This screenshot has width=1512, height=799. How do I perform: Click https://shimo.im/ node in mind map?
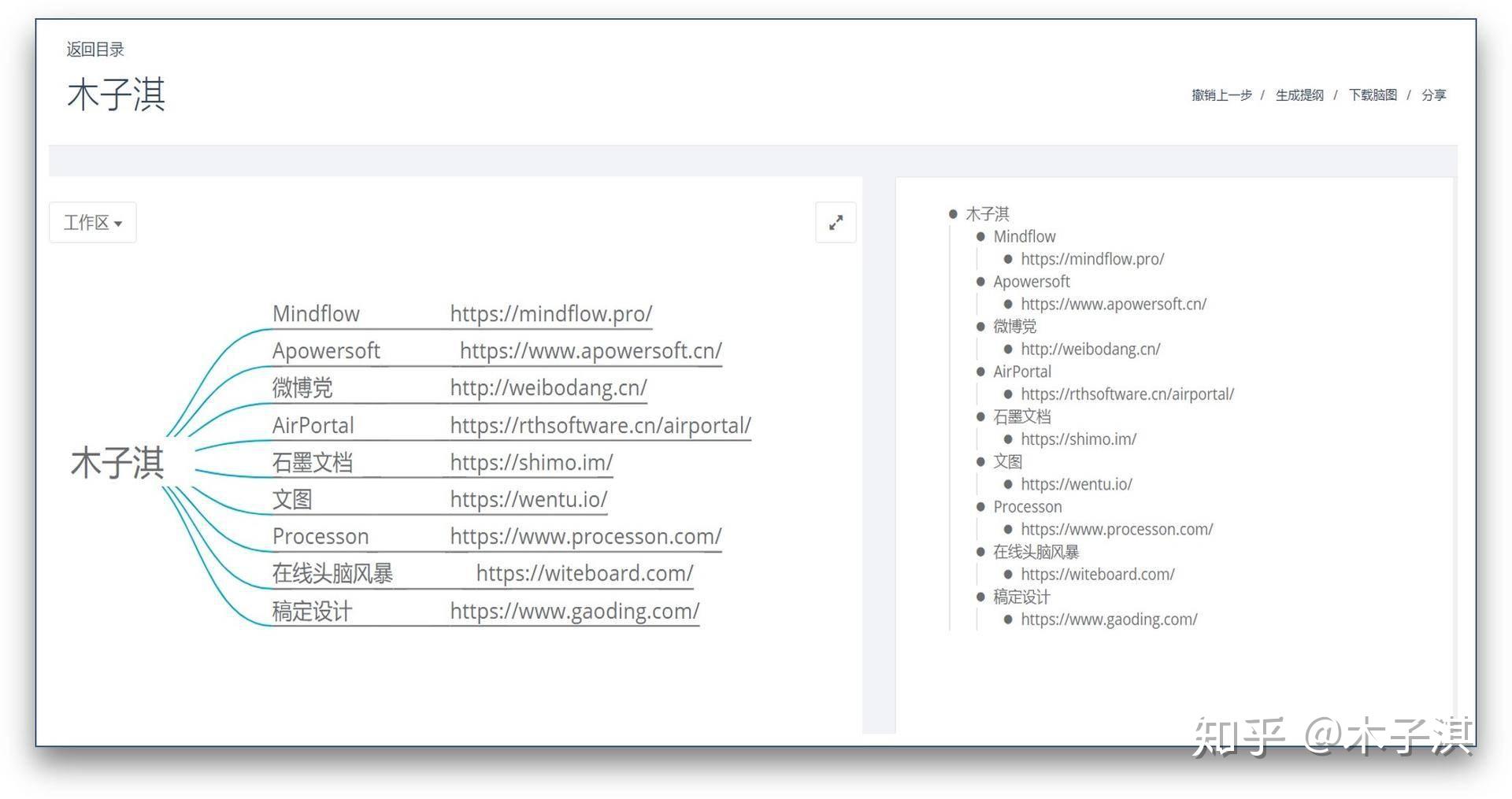pos(532,463)
